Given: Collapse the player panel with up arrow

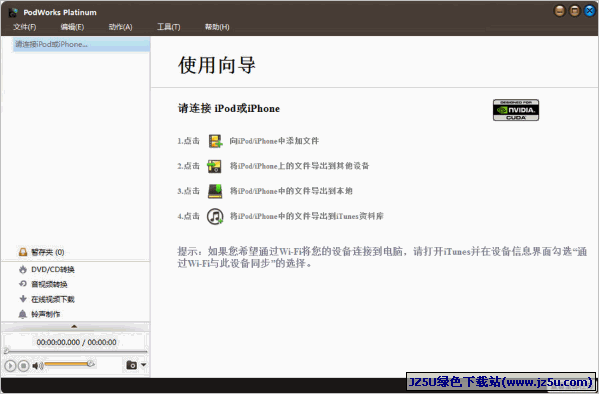Looking at the screenshot, I should pos(74,326).
